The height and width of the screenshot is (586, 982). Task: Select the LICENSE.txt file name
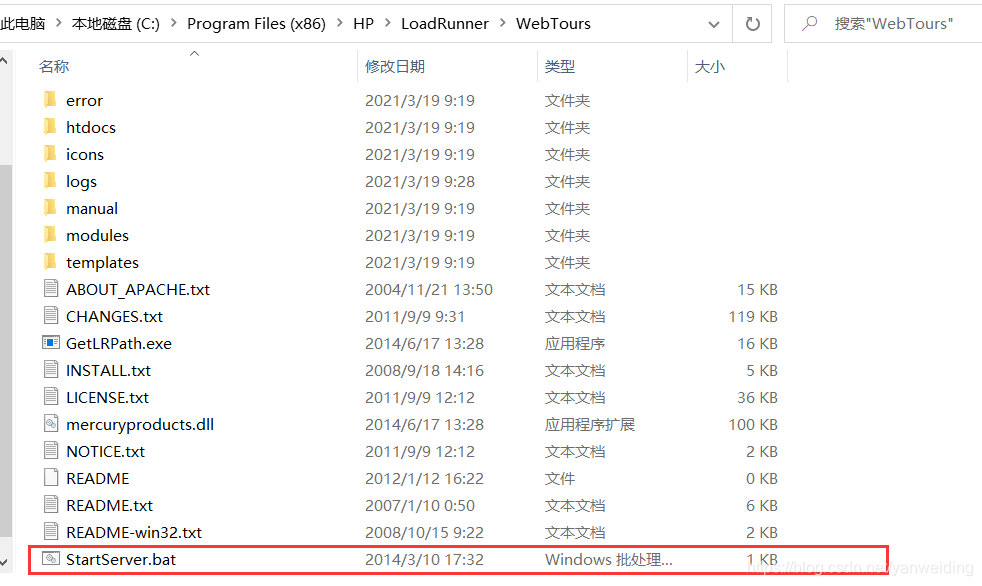point(107,397)
